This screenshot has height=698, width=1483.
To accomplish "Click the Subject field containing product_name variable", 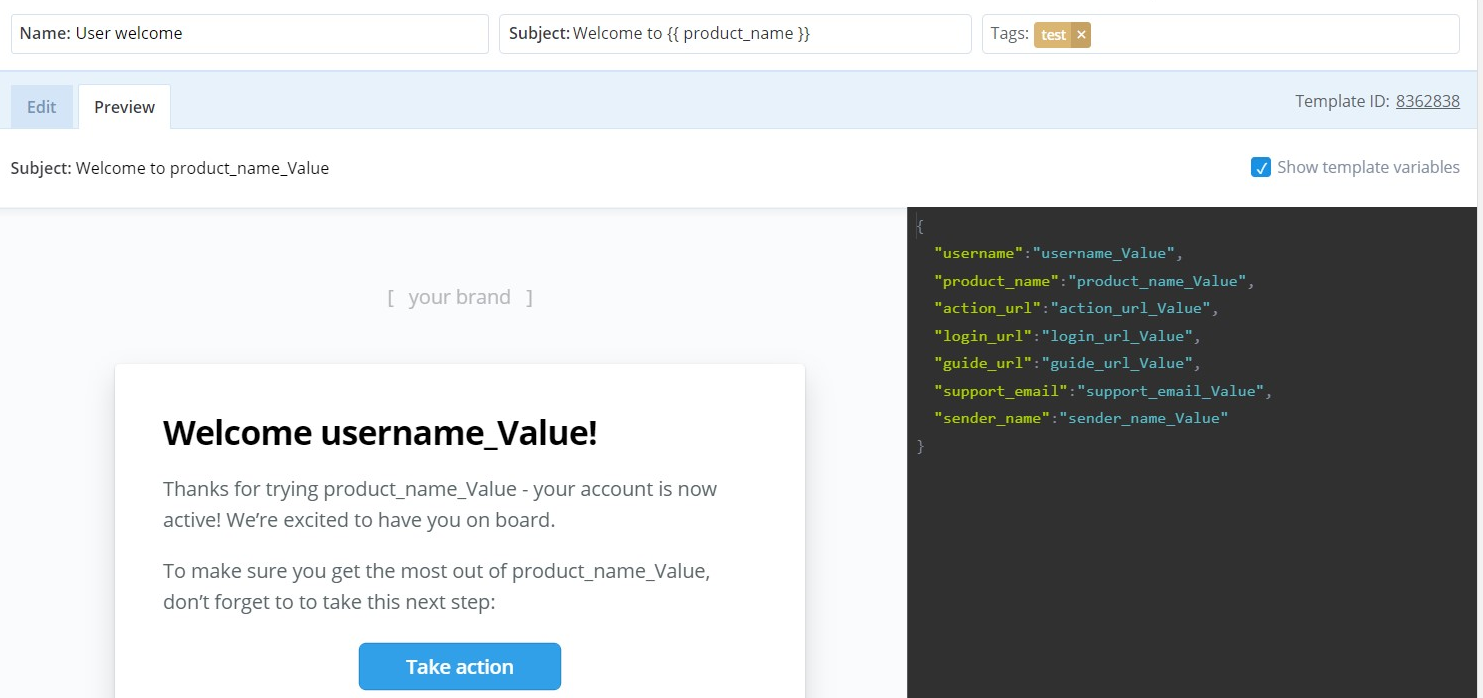I will (x=735, y=33).
